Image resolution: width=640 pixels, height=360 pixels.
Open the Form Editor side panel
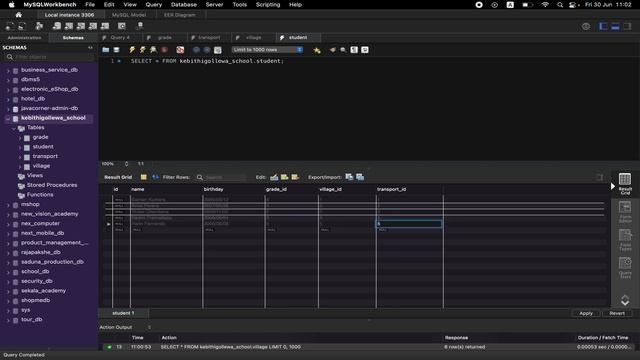click(625, 211)
